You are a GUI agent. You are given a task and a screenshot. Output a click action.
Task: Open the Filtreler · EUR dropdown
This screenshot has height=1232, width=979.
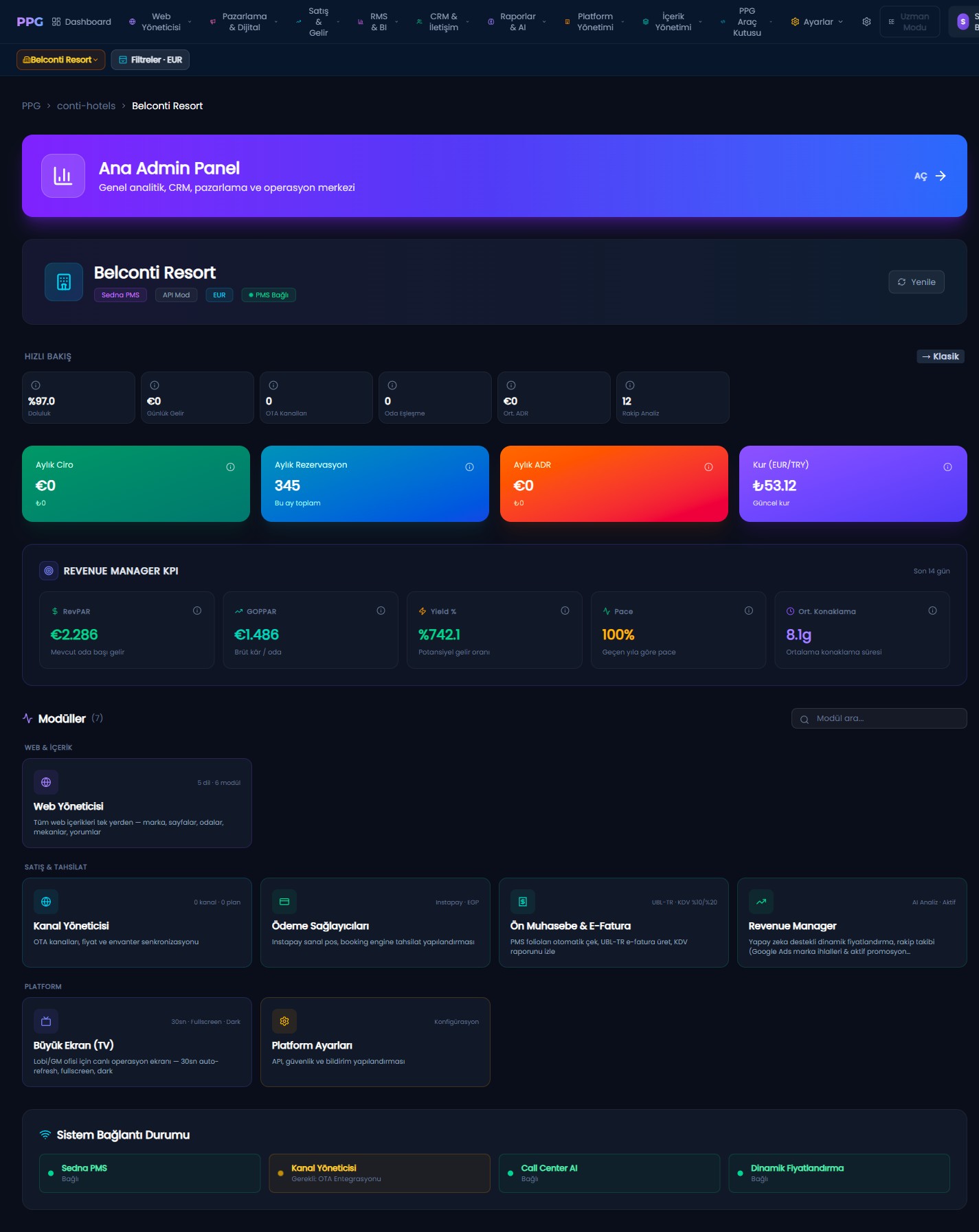[x=150, y=60]
